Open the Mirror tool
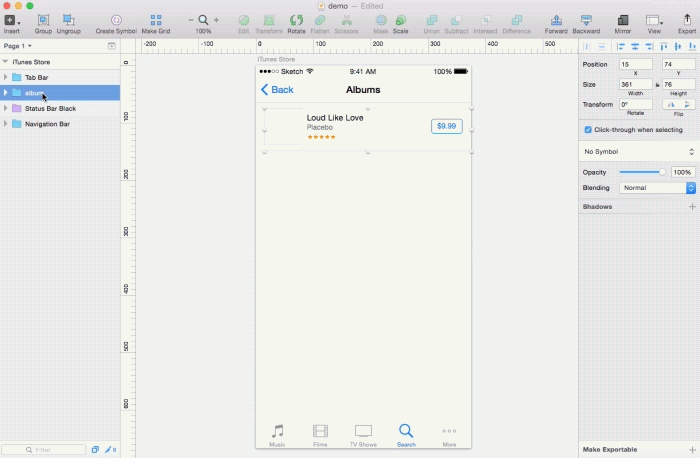Screen dimensions: 700x458 tap(623, 24)
